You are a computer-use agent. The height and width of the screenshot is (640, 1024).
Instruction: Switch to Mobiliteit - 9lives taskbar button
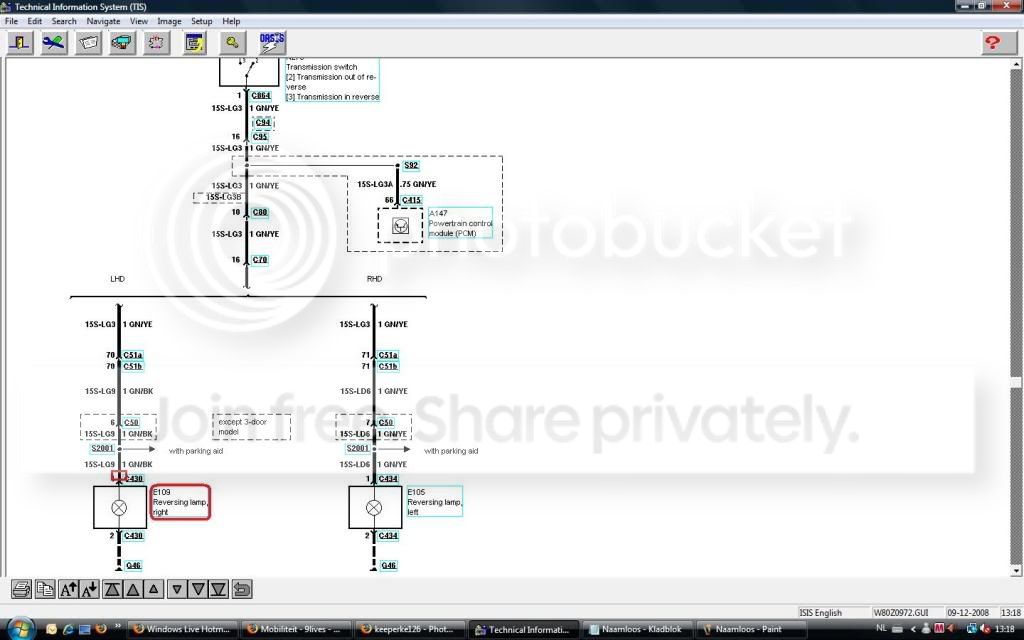click(x=296, y=630)
